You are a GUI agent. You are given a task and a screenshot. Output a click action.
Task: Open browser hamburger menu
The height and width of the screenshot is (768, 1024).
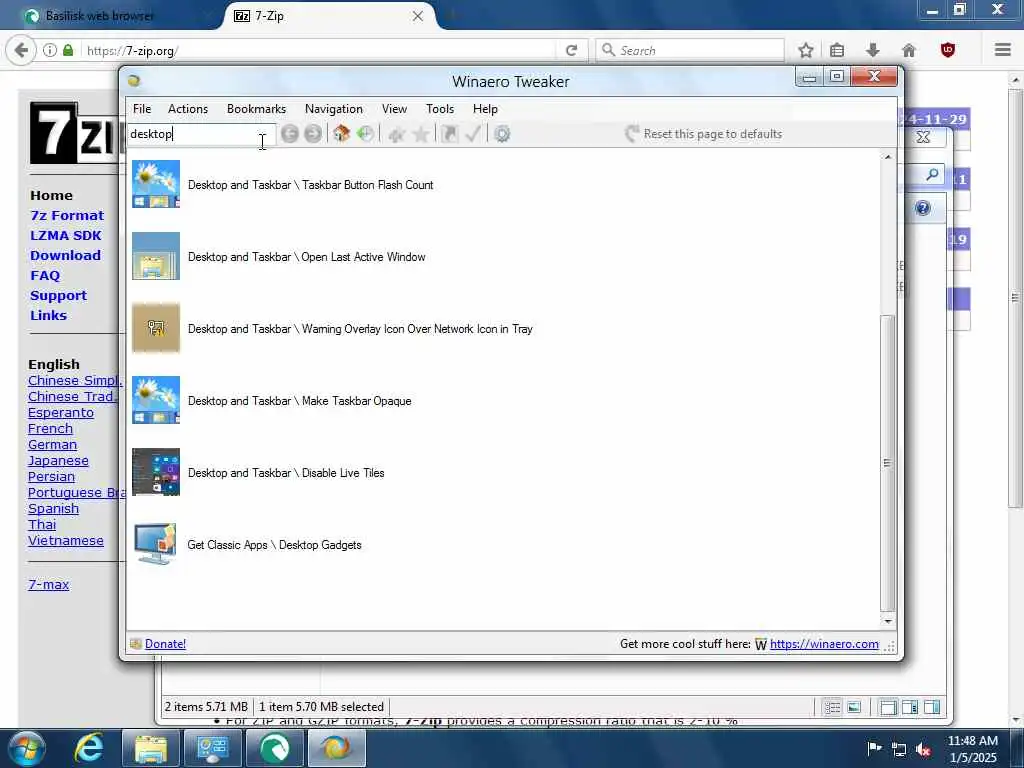click(1003, 50)
